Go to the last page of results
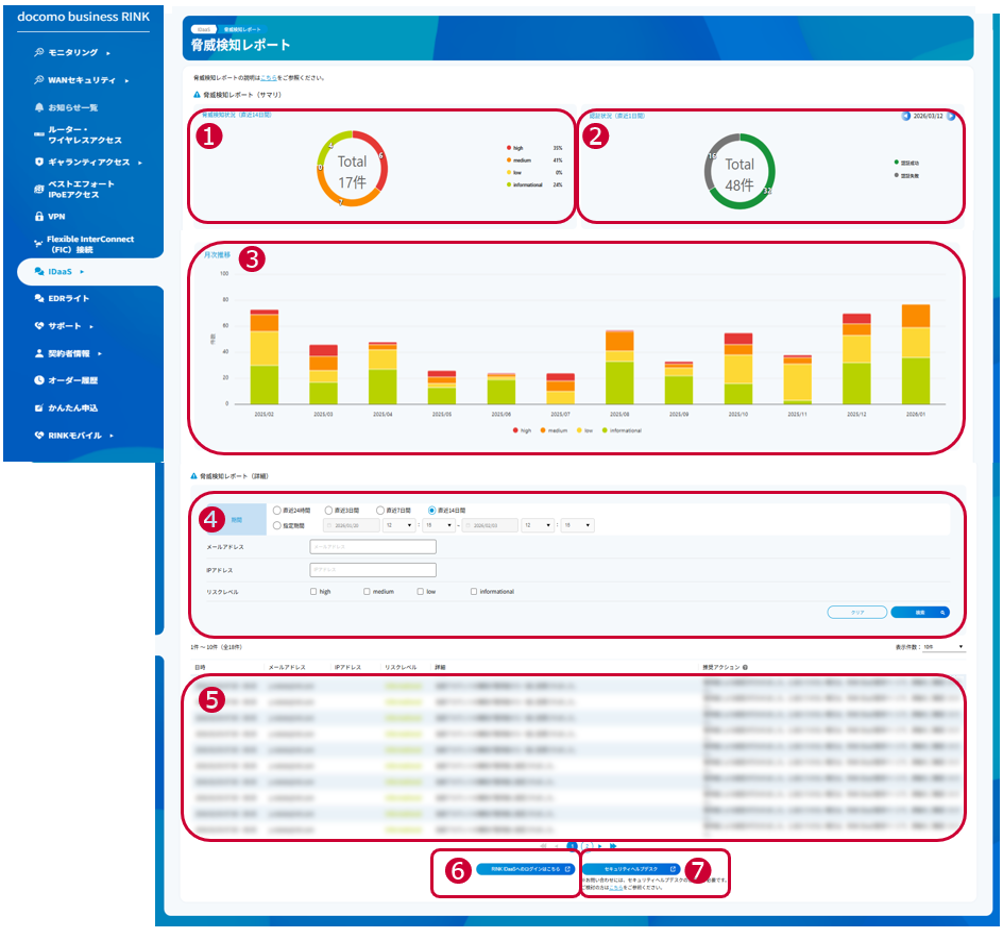Screen dimensions: 1003x941 pyautogui.click(x=612, y=846)
